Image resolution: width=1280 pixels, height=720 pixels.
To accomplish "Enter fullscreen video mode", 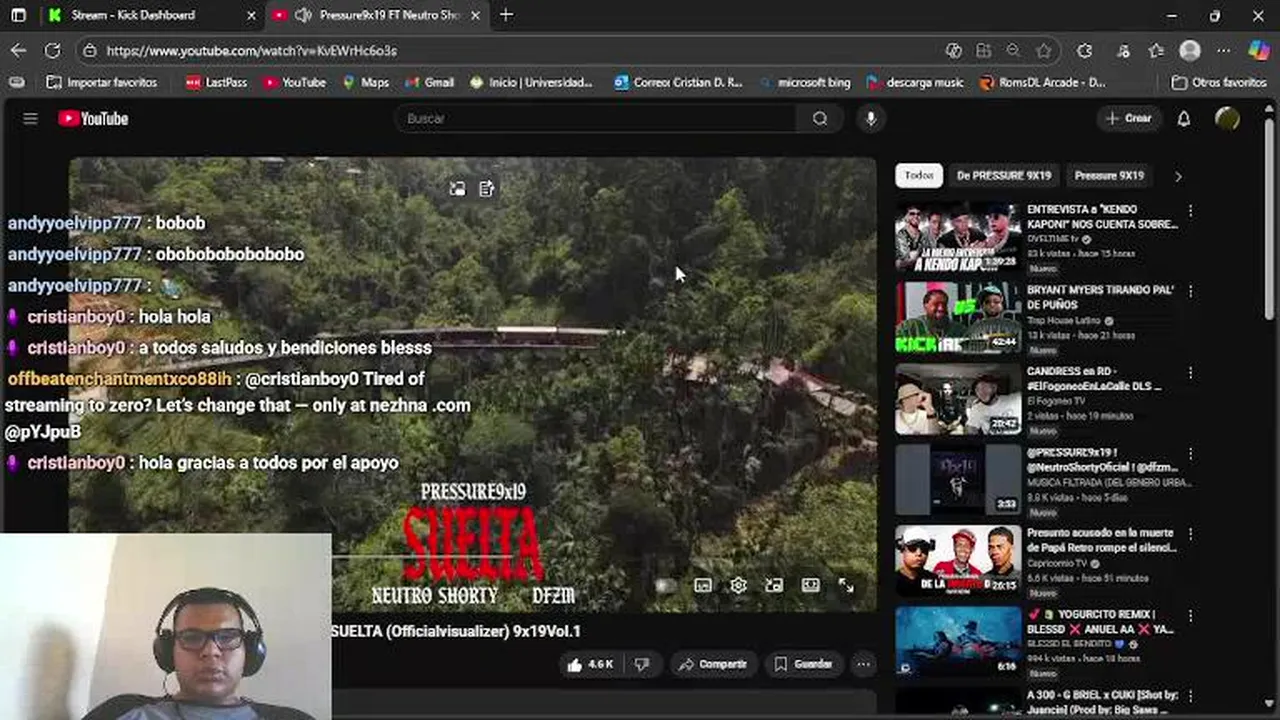I will [846, 586].
